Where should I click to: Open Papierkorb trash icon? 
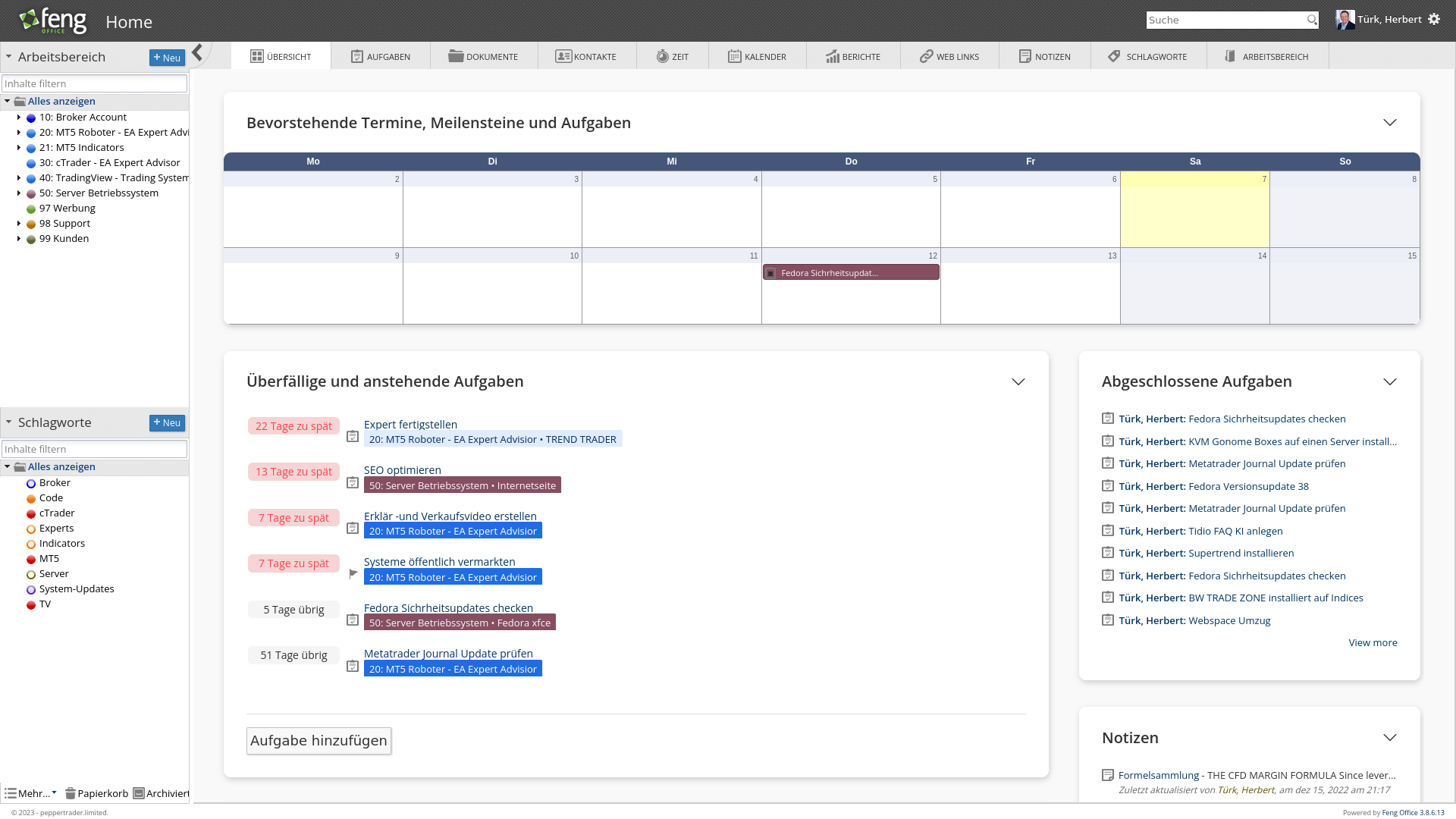(71, 793)
